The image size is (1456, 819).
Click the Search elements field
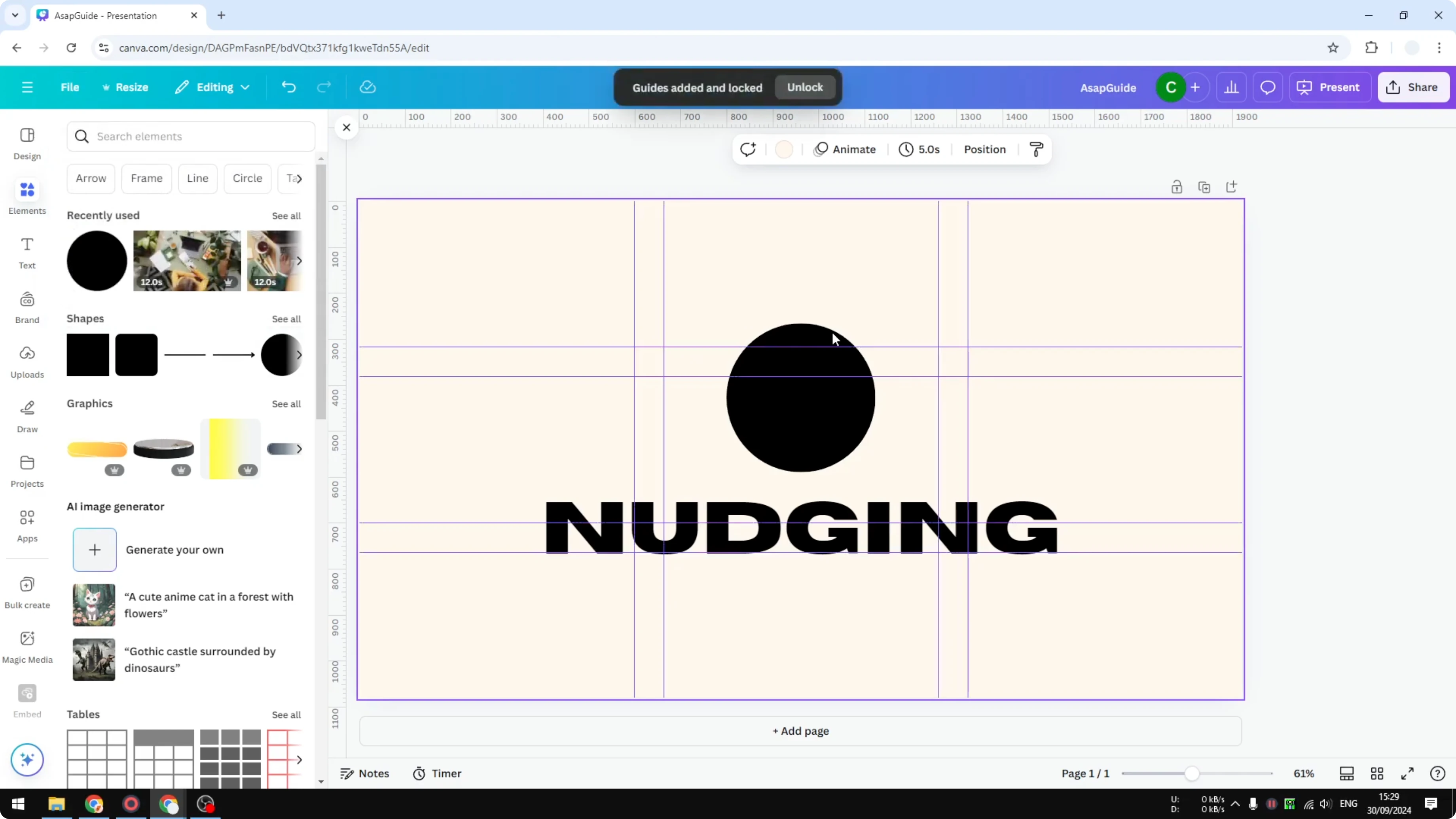pos(191,136)
